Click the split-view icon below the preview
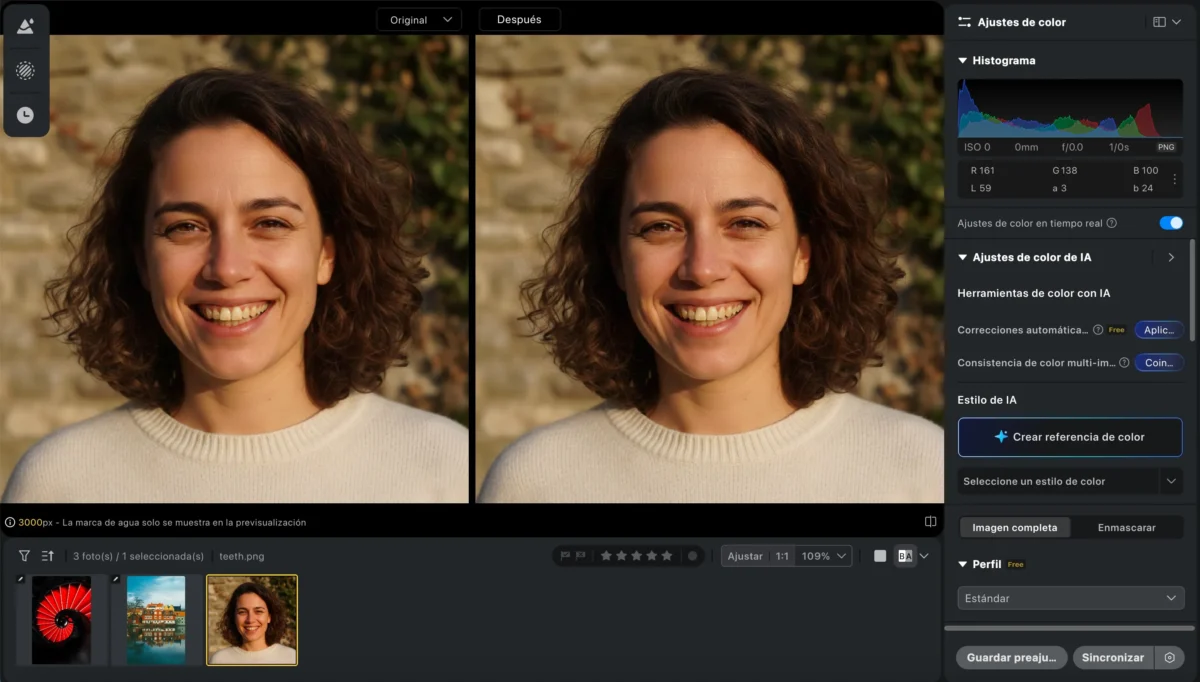Viewport: 1200px width, 682px height. pos(930,522)
